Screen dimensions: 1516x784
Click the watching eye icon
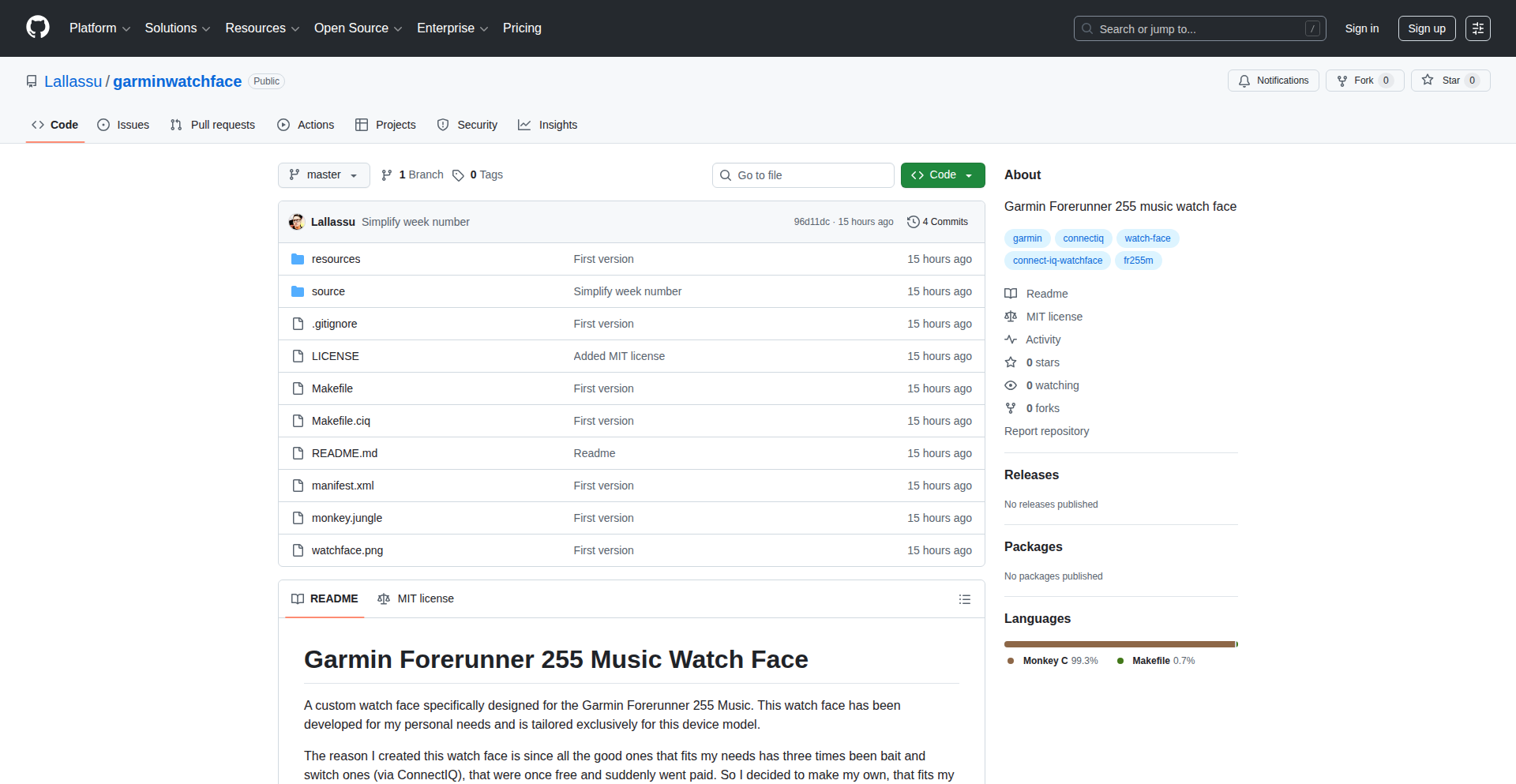coord(1011,385)
